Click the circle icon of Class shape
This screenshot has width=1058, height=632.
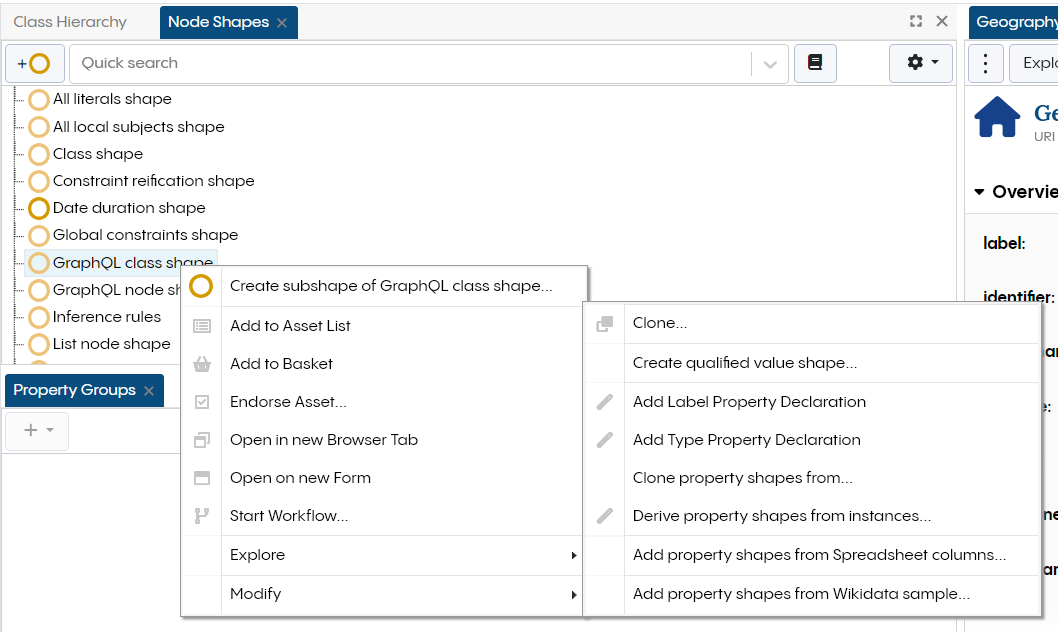[39, 154]
